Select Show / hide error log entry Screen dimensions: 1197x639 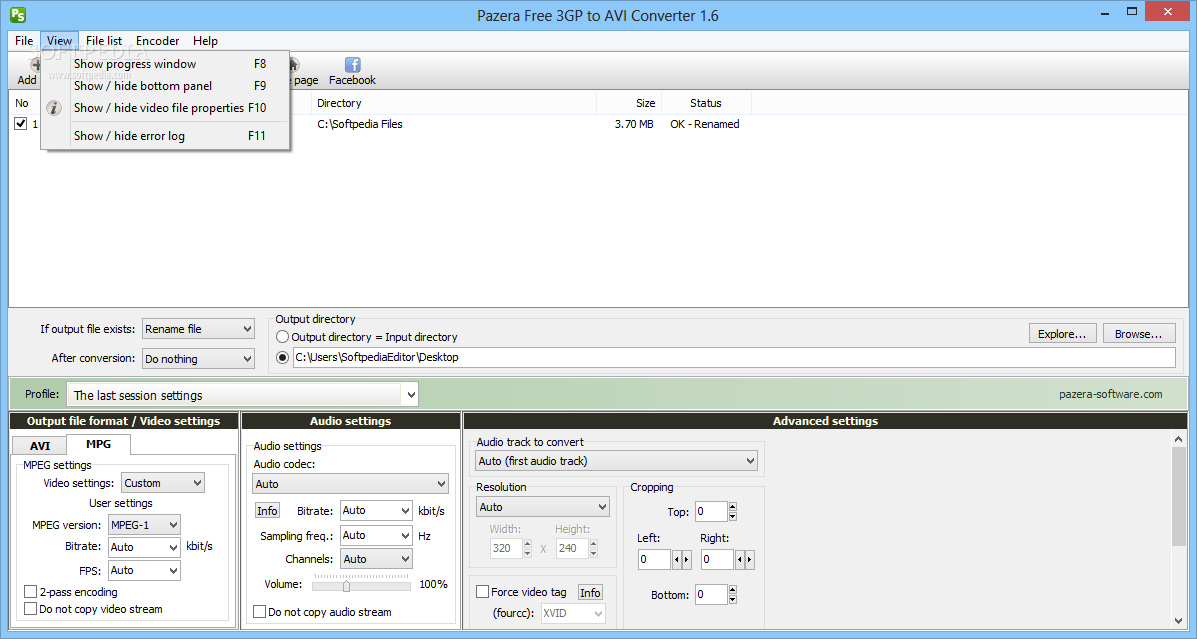[x=165, y=136]
